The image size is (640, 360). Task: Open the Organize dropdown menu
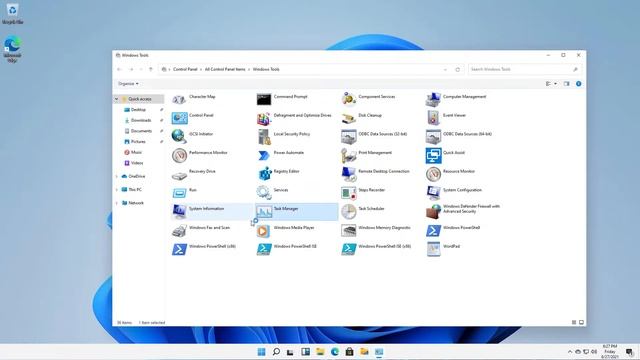[128, 84]
